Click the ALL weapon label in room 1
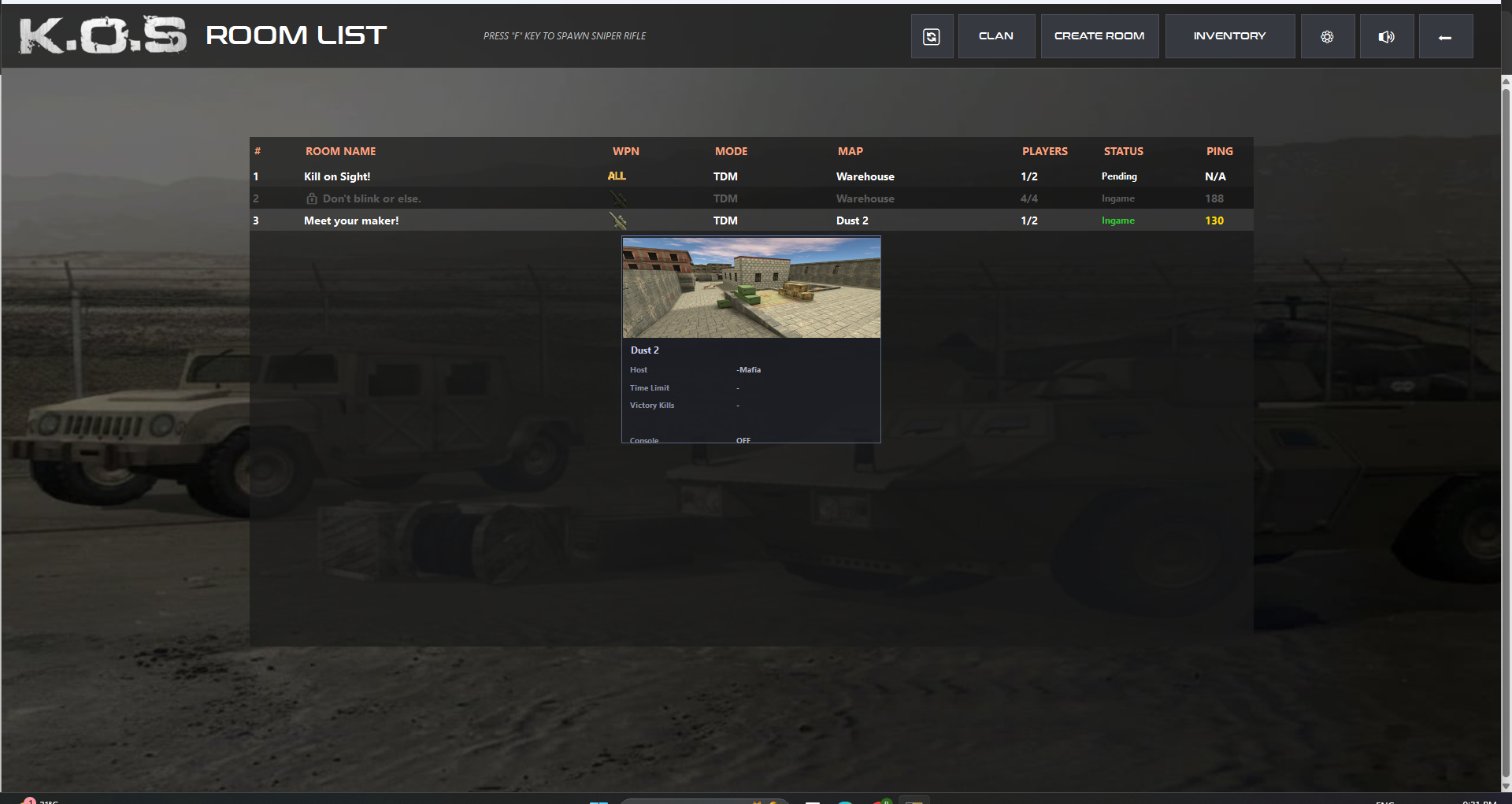 (617, 176)
